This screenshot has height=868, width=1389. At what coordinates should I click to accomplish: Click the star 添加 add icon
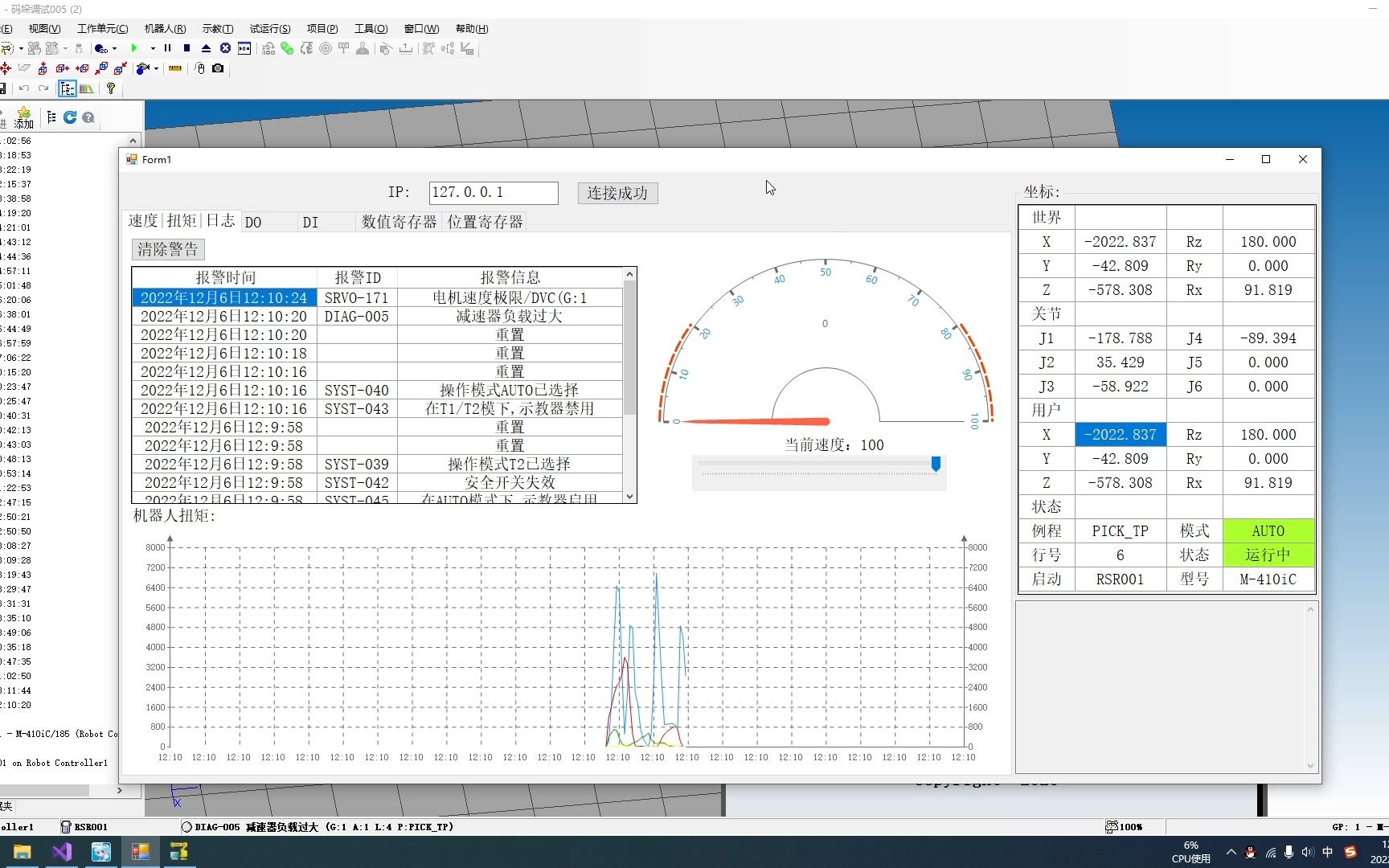[24, 117]
